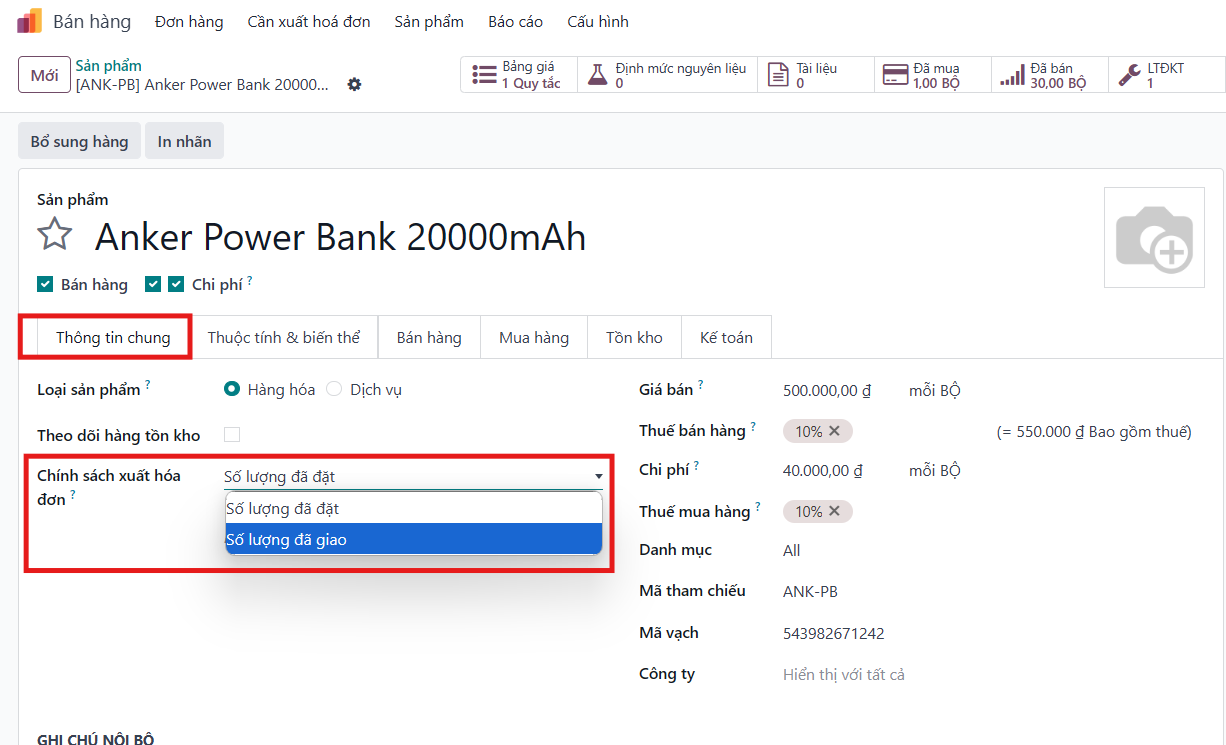Open the Cấu hình menu
Screen dimensions: 1226x745
pos(598,21)
